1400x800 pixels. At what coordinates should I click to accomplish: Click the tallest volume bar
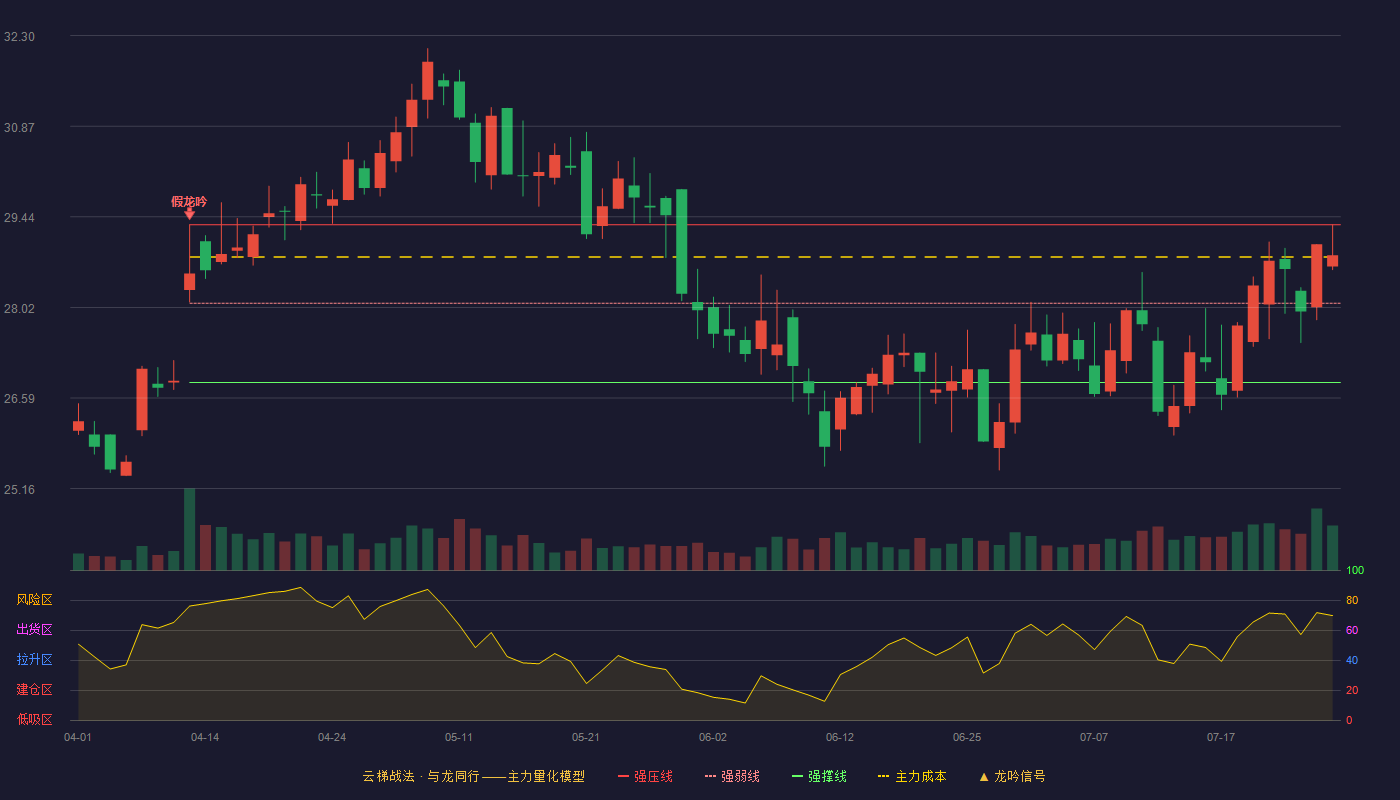pos(190,529)
